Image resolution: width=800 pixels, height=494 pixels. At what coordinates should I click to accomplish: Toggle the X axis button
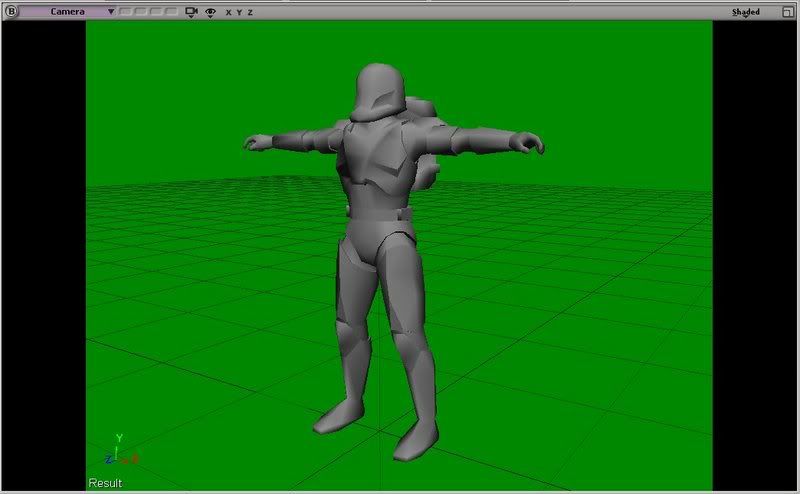point(228,12)
